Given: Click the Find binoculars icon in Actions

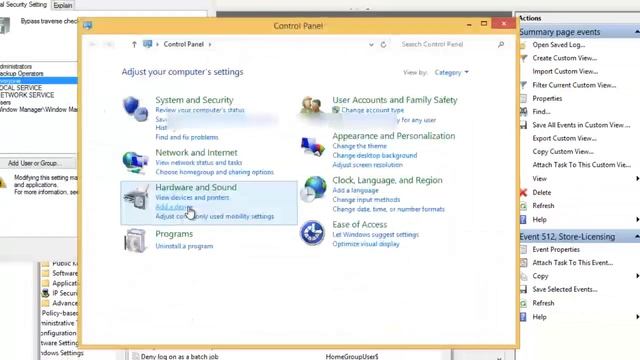Looking at the screenshot, I should [x=523, y=111].
